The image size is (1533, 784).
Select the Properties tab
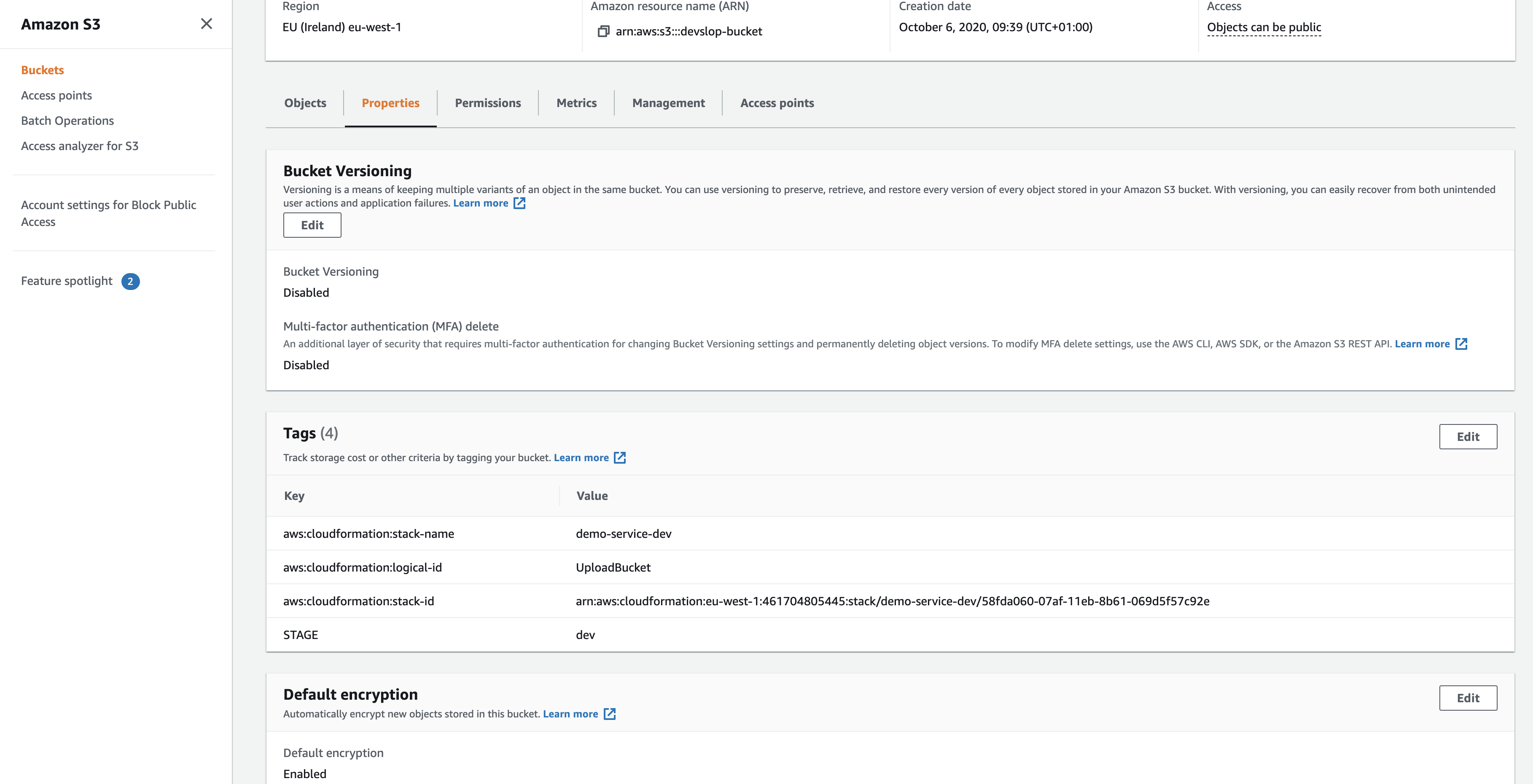390,103
